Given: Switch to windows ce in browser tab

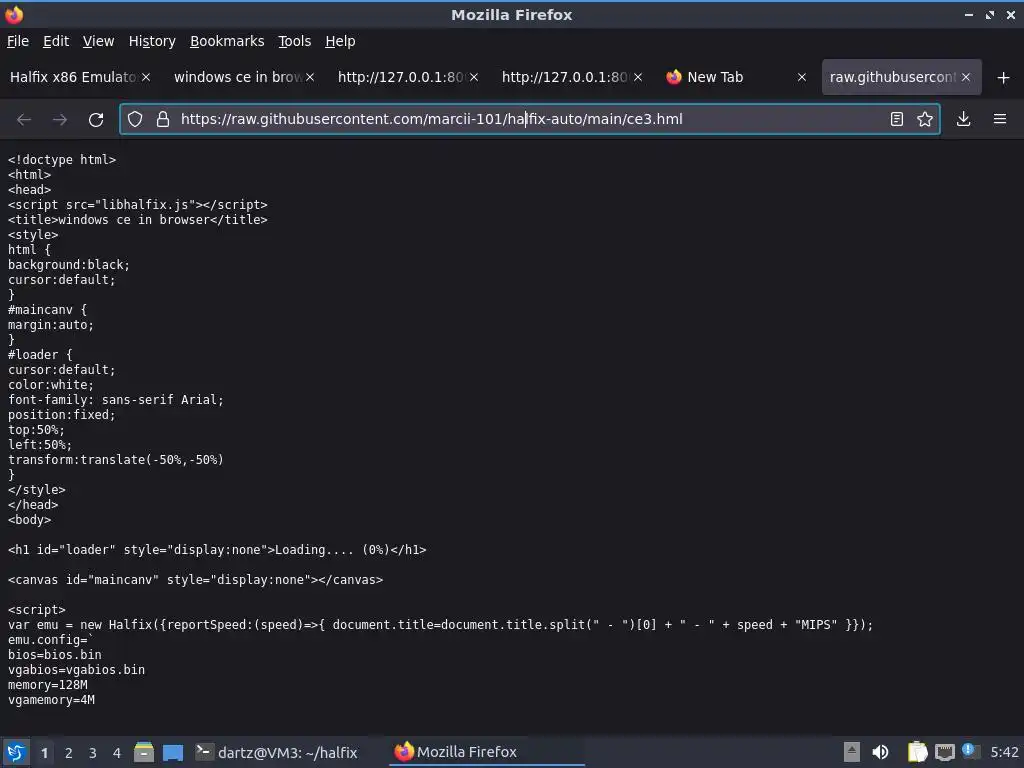Looking at the screenshot, I should pos(238,77).
